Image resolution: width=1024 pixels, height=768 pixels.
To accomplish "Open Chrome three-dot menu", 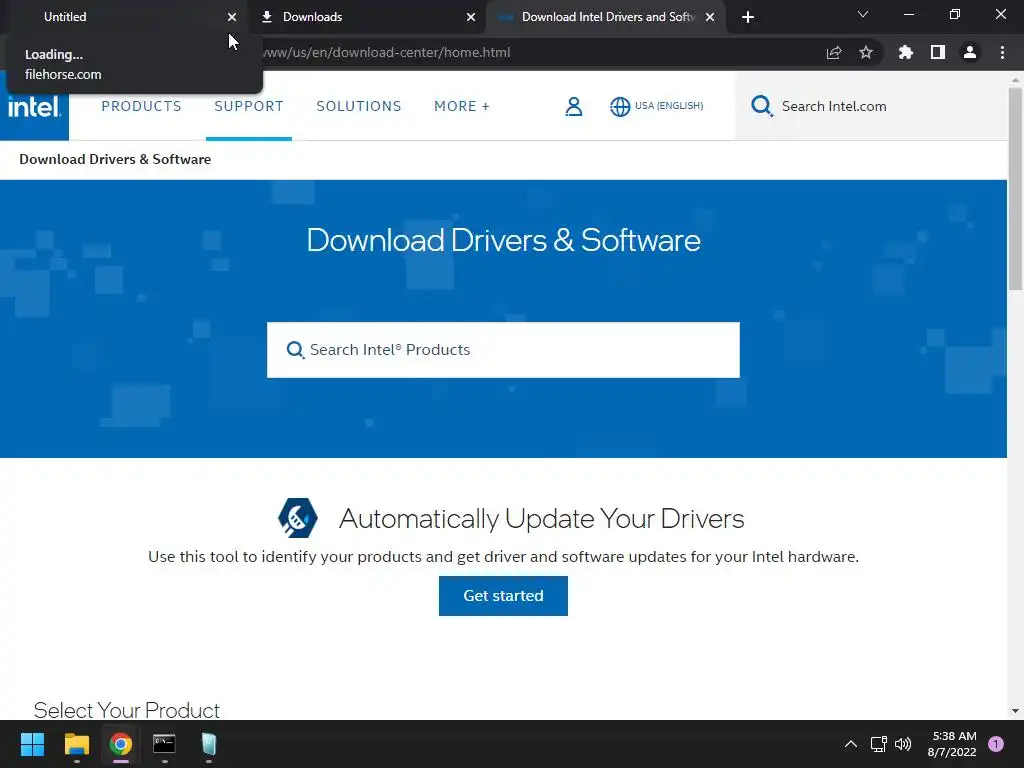I will coord(1002,52).
